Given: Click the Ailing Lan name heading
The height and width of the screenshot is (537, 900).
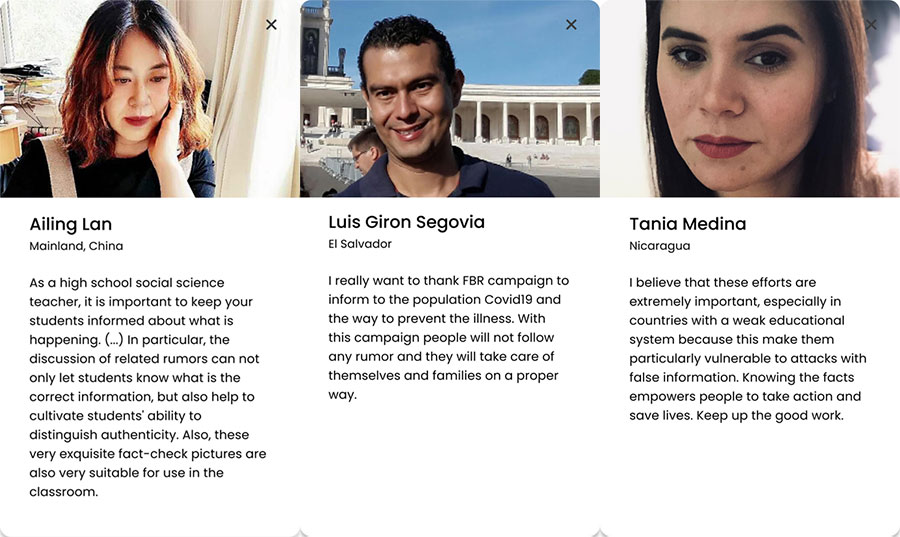Looking at the screenshot, I should pyautogui.click(x=71, y=224).
